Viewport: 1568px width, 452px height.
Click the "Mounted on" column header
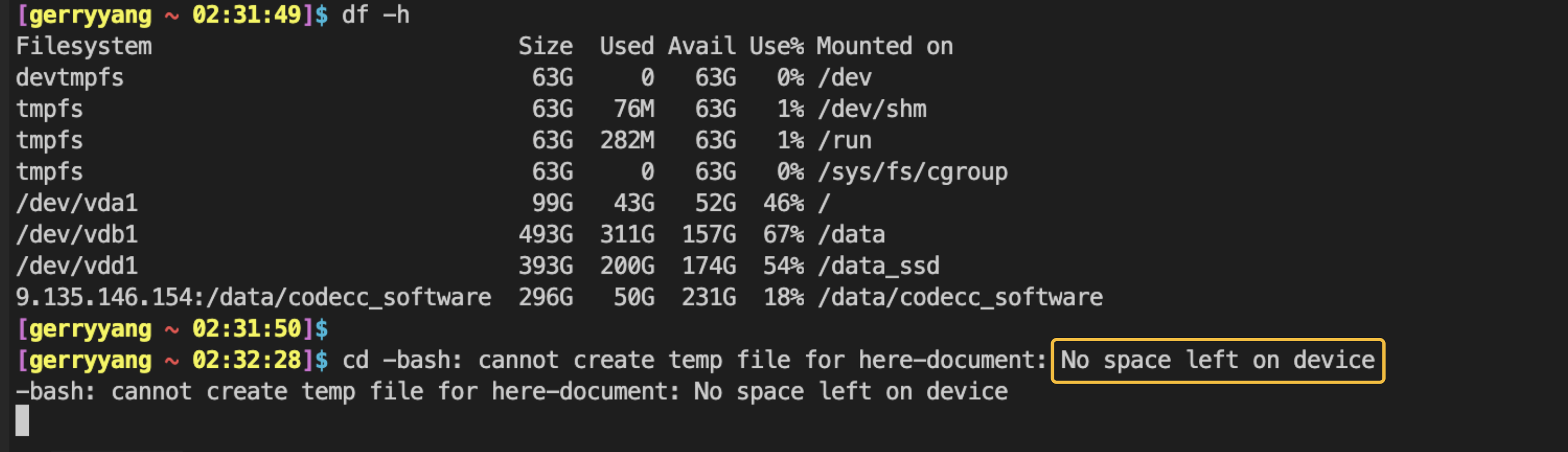884,46
